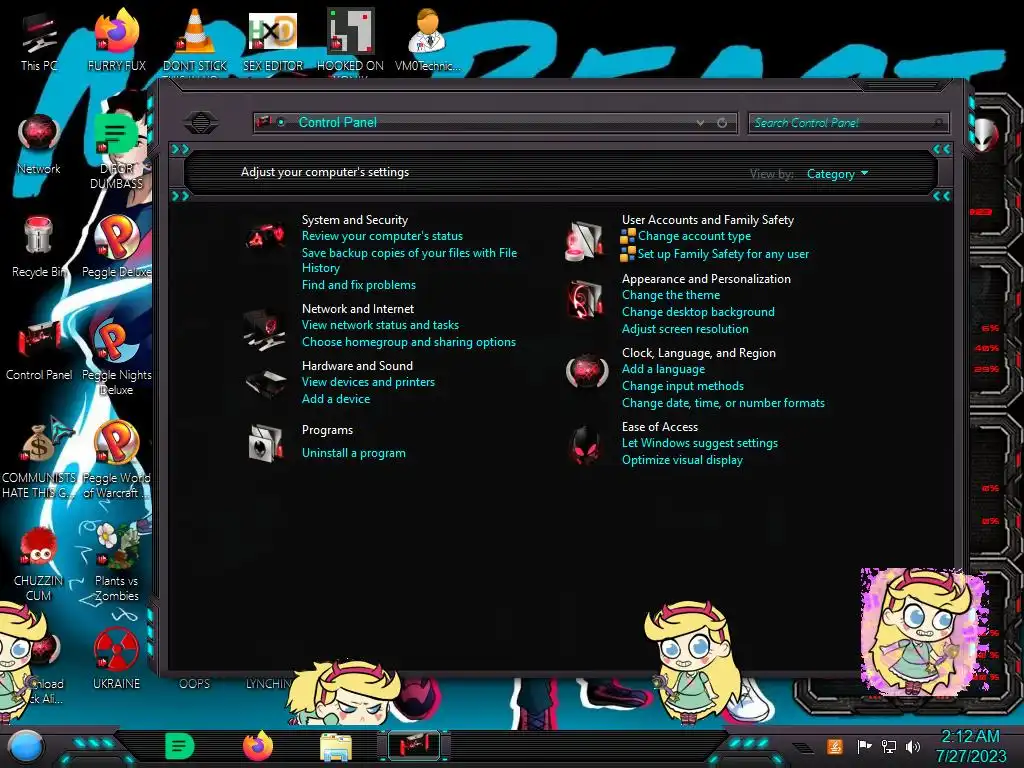Image resolution: width=1024 pixels, height=768 pixels.
Task: Click the Add a device link
Action: pos(336,398)
